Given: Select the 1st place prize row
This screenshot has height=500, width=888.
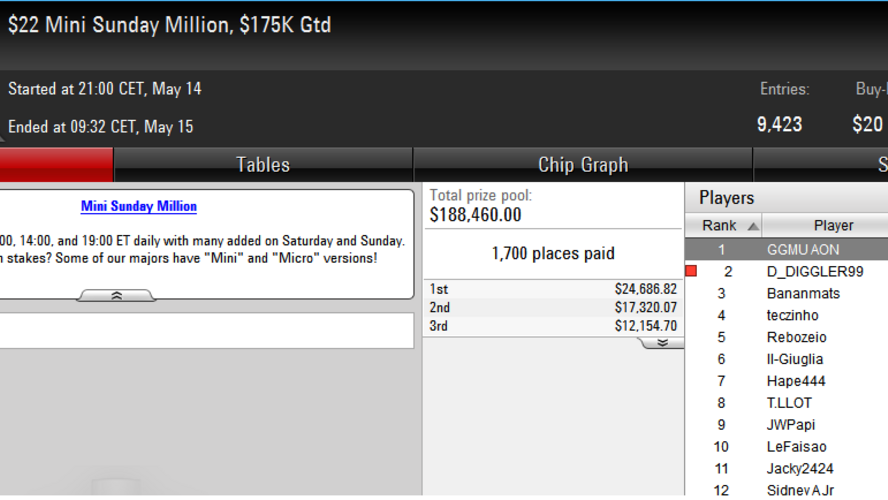Looking at the screenshot, I should [553, 289].
